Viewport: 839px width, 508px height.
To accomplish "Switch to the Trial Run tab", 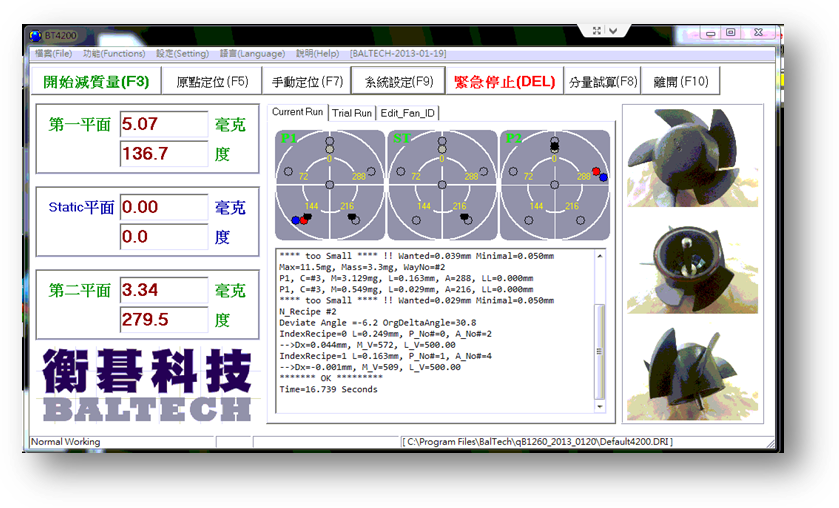I will pos(352,114).
